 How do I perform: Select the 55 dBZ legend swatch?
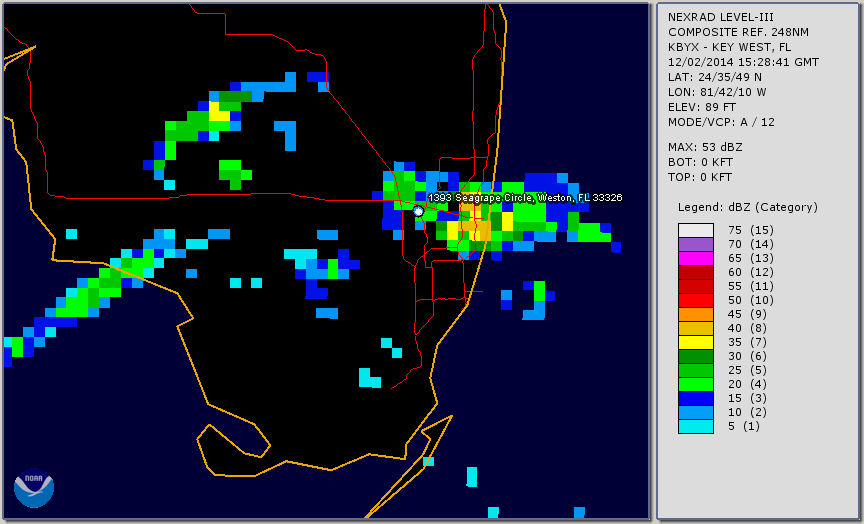(695, 287)
